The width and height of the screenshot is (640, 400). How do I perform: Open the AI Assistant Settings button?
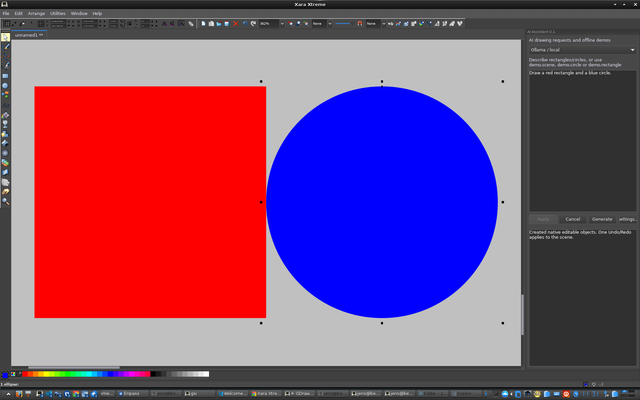[627, 219]
